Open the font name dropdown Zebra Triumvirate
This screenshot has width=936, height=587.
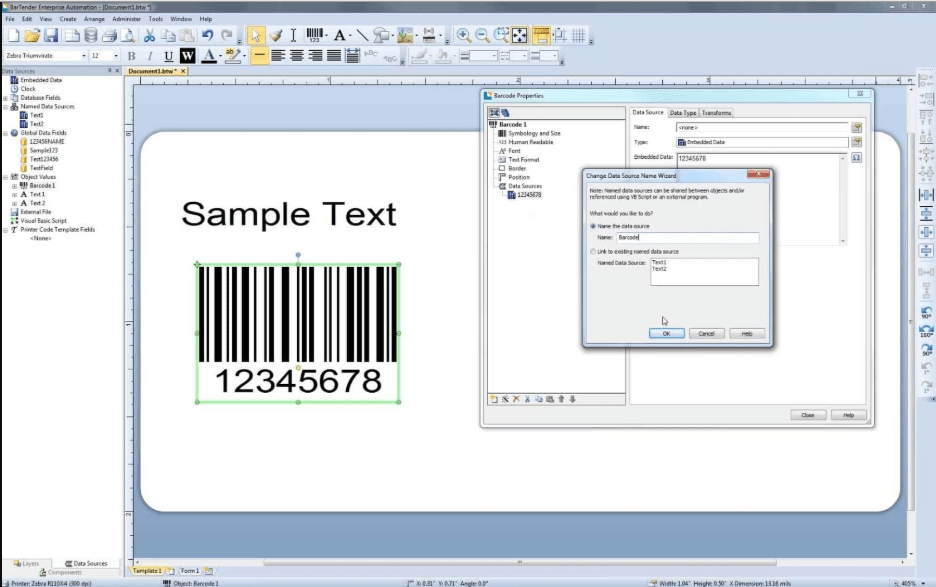[84, 56]
